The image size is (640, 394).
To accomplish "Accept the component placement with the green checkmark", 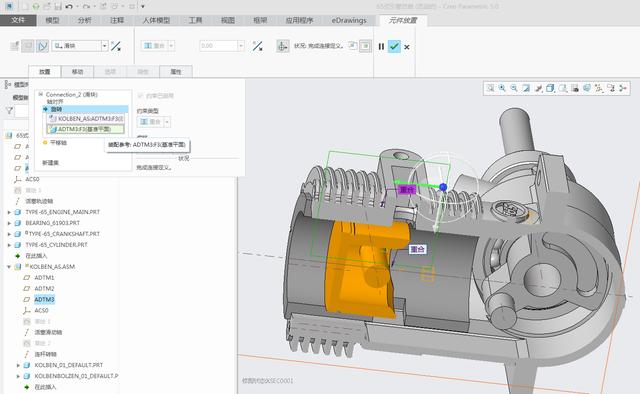I will 394,47.
